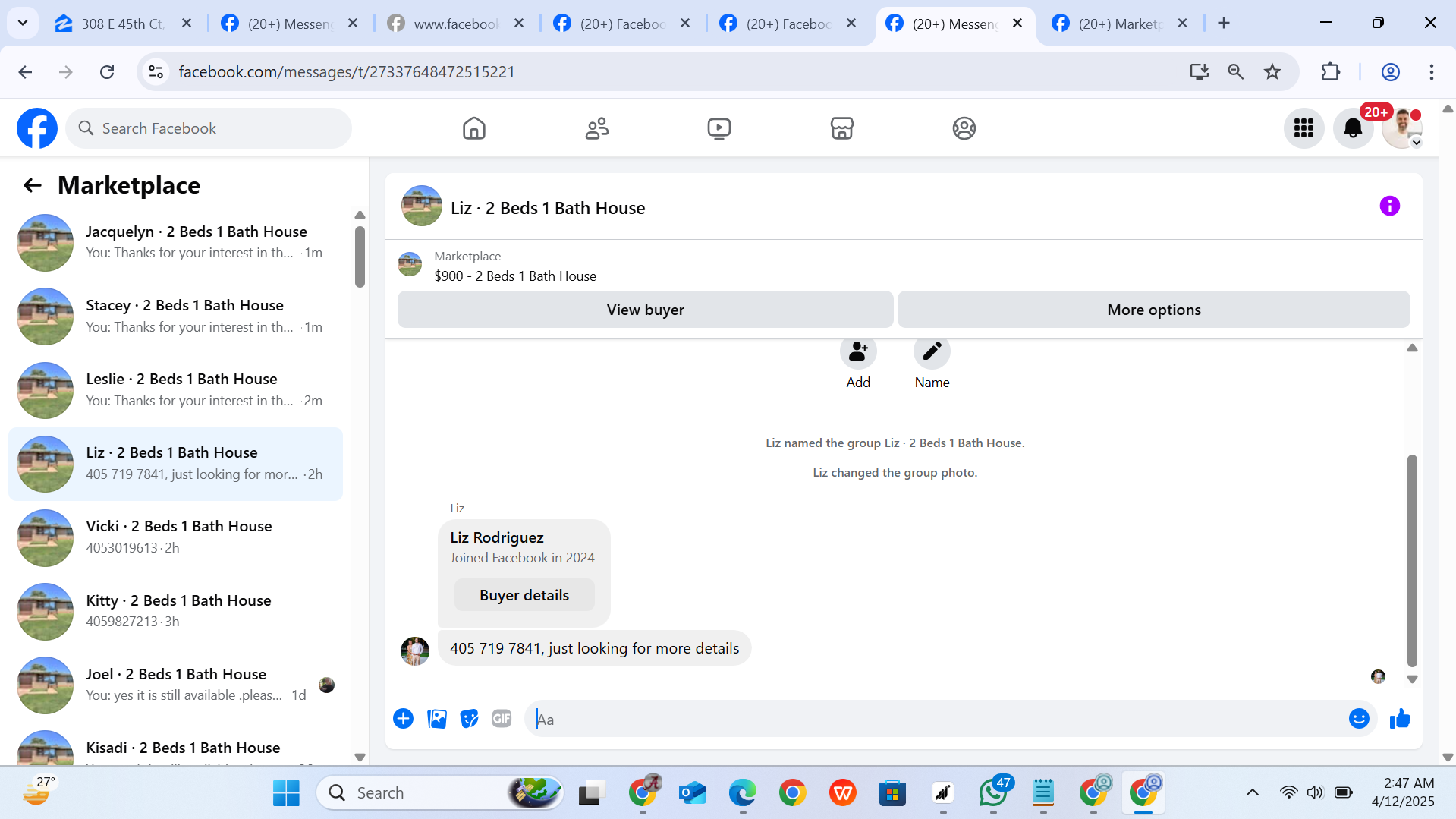Reload the current page
Image resolution: width=1456 pixels, height=819 pixels.
pyautogui.click(x=107, y=72)
